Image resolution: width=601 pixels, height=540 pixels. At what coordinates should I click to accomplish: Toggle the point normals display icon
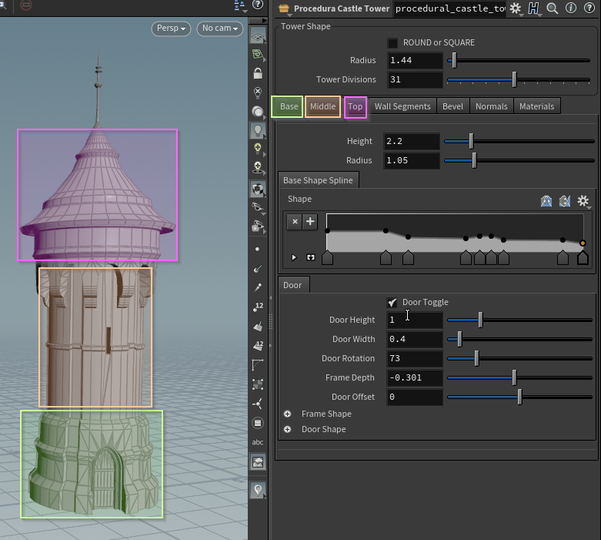(x=258, y=269)
